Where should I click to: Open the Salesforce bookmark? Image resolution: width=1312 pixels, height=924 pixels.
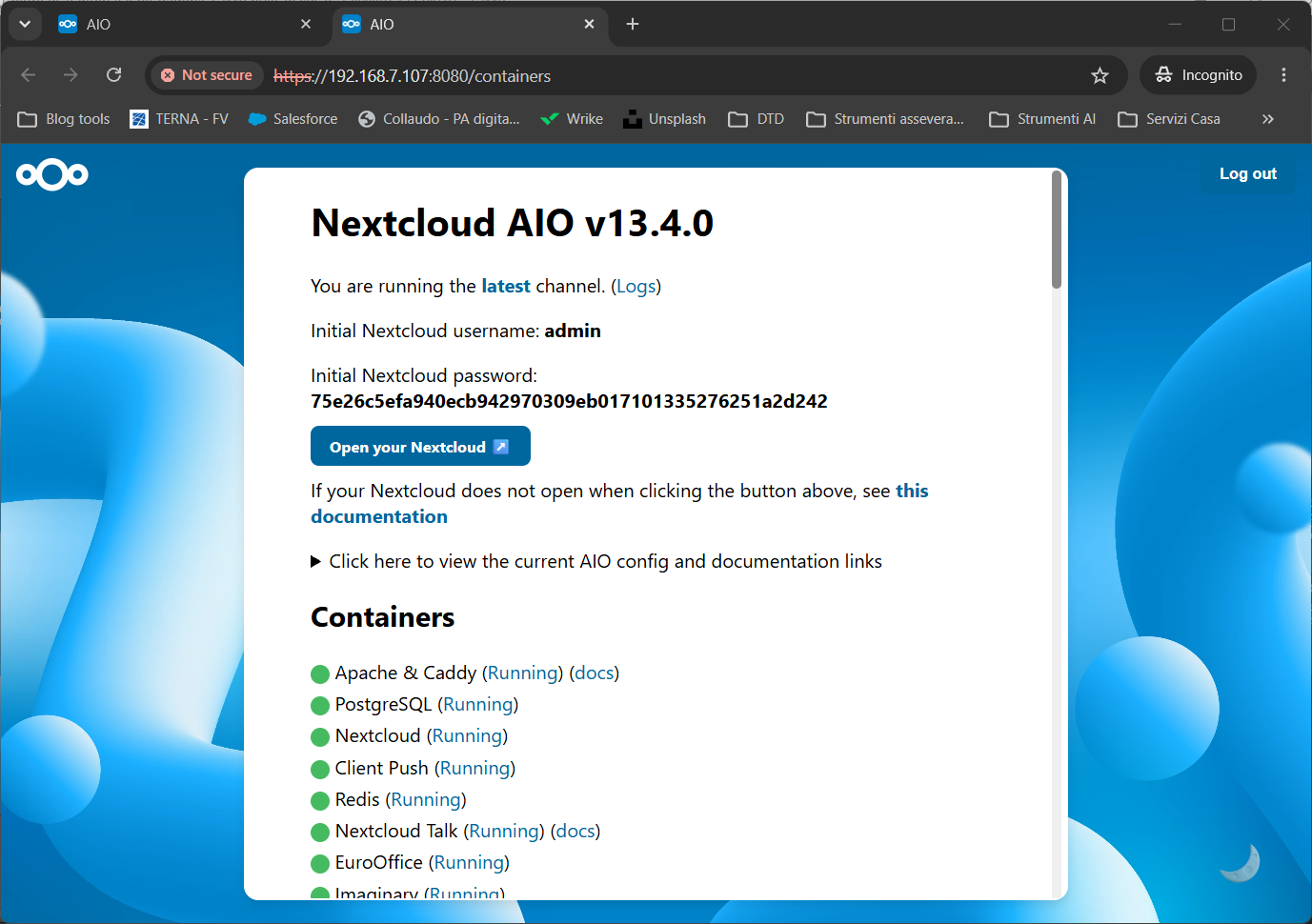[293, 119]
